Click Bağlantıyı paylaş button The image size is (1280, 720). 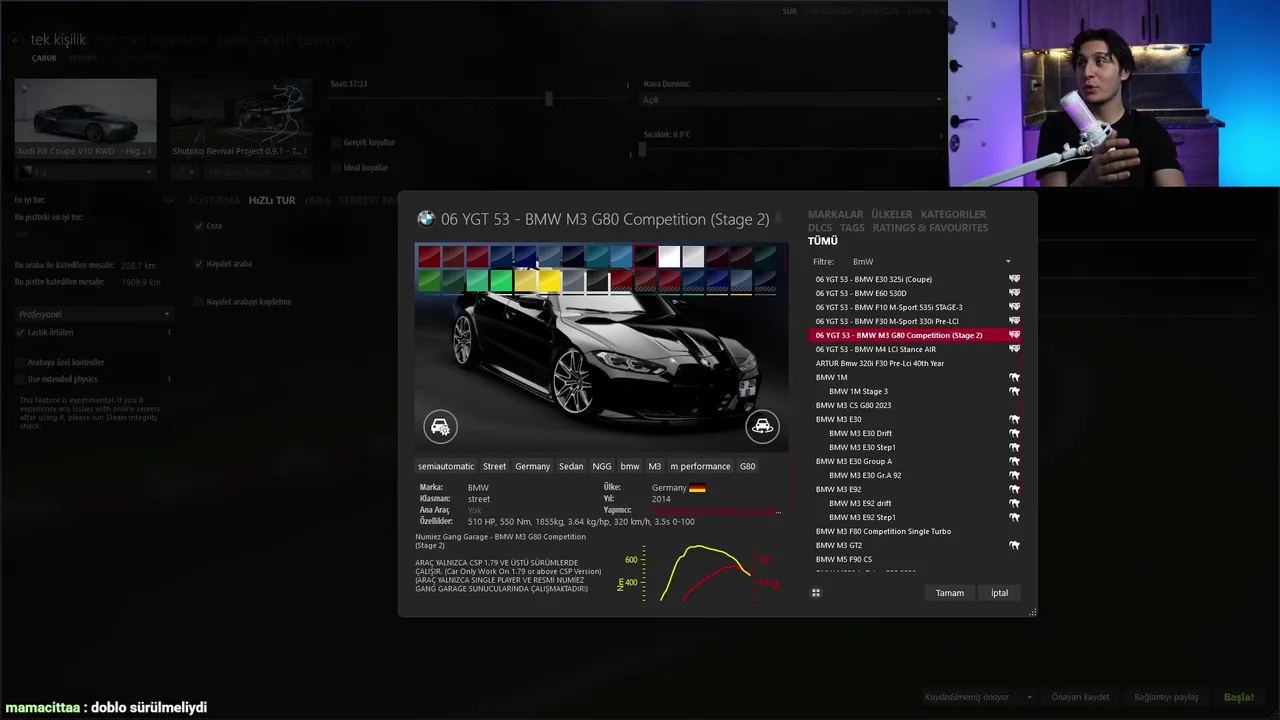1166,697
